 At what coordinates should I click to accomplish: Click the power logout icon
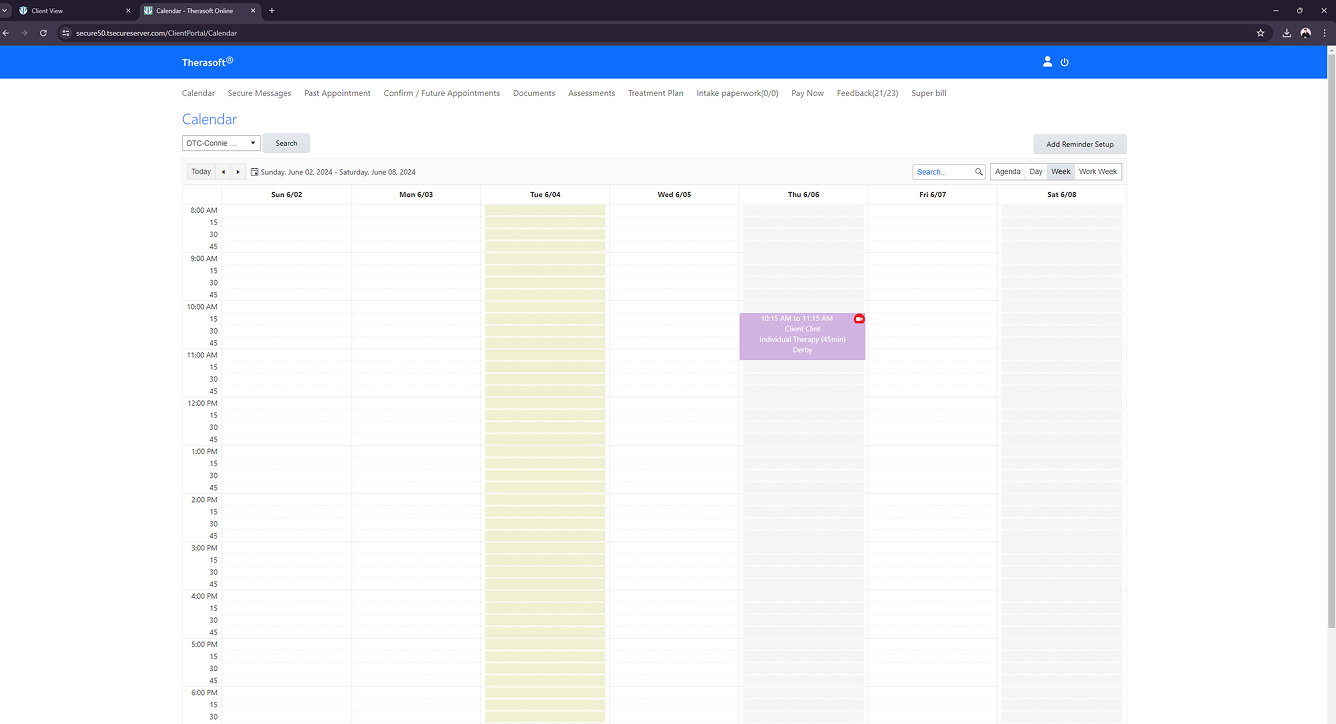pos(1064,62)
